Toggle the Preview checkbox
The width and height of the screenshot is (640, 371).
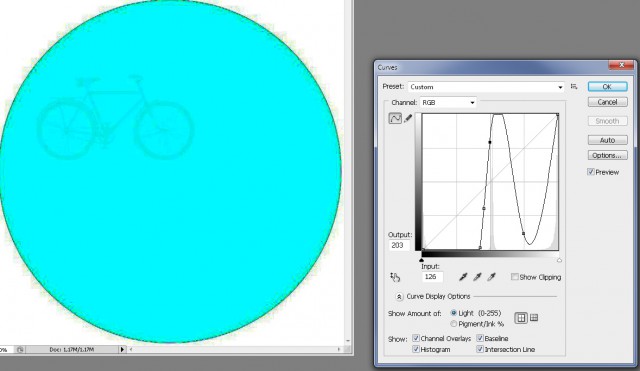(x=591, y=172)
